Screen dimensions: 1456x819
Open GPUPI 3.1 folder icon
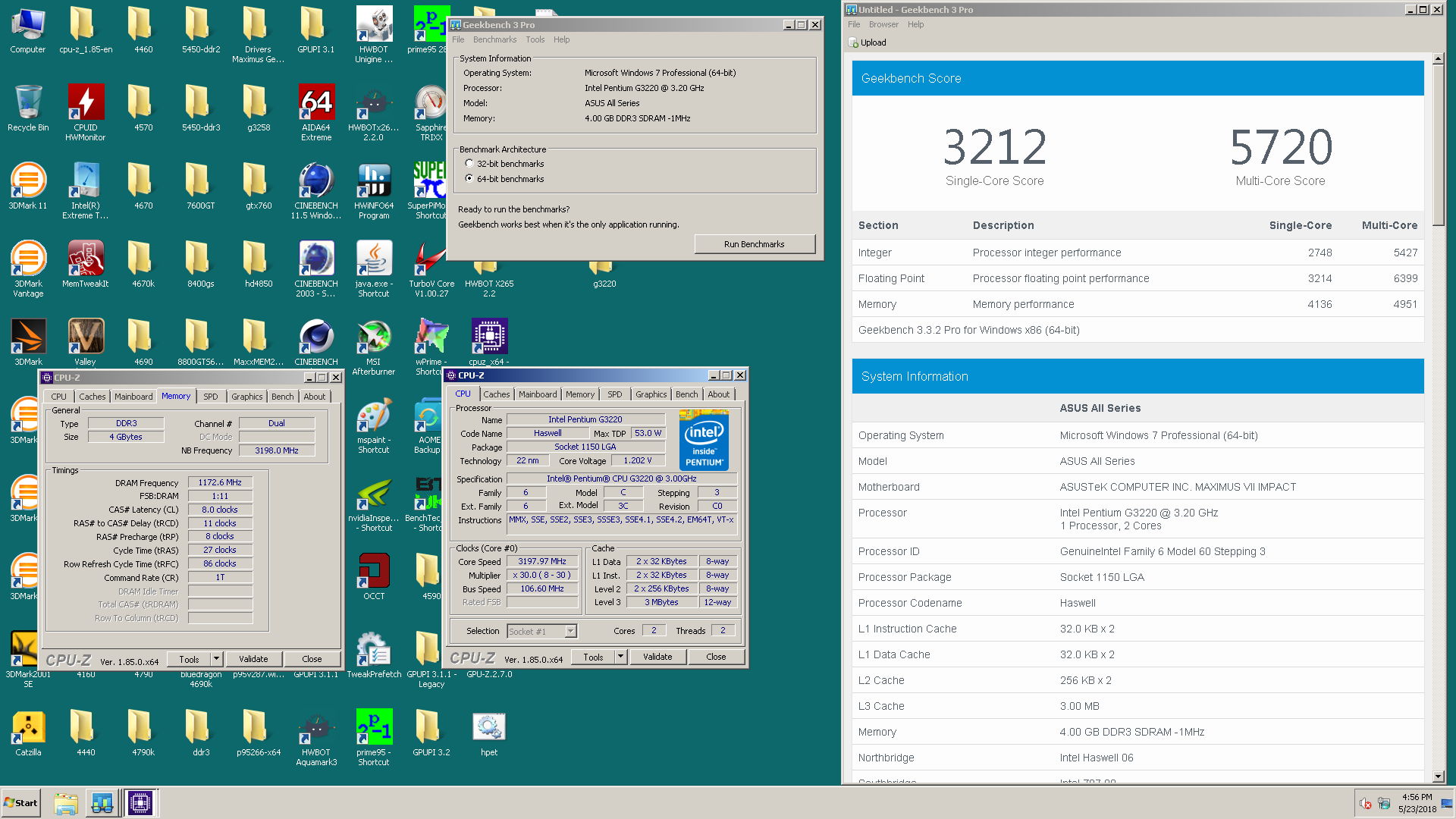(316, 30)
